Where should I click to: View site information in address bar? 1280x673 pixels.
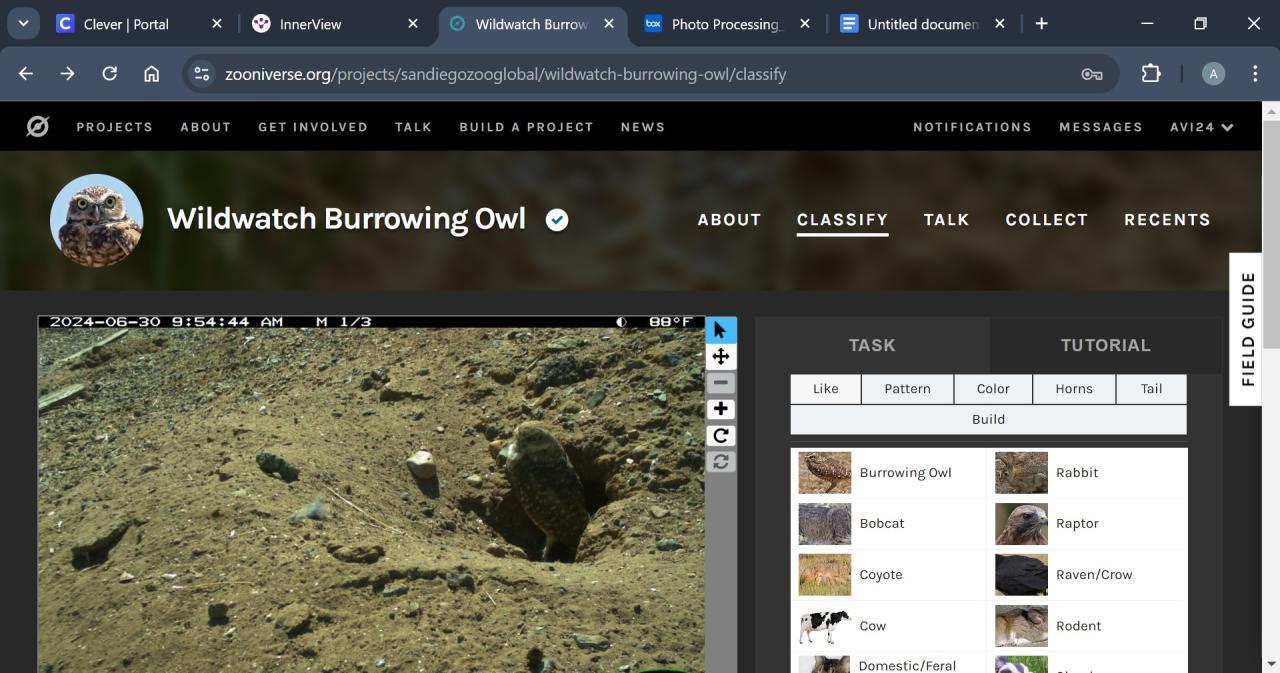click(202, 74)
